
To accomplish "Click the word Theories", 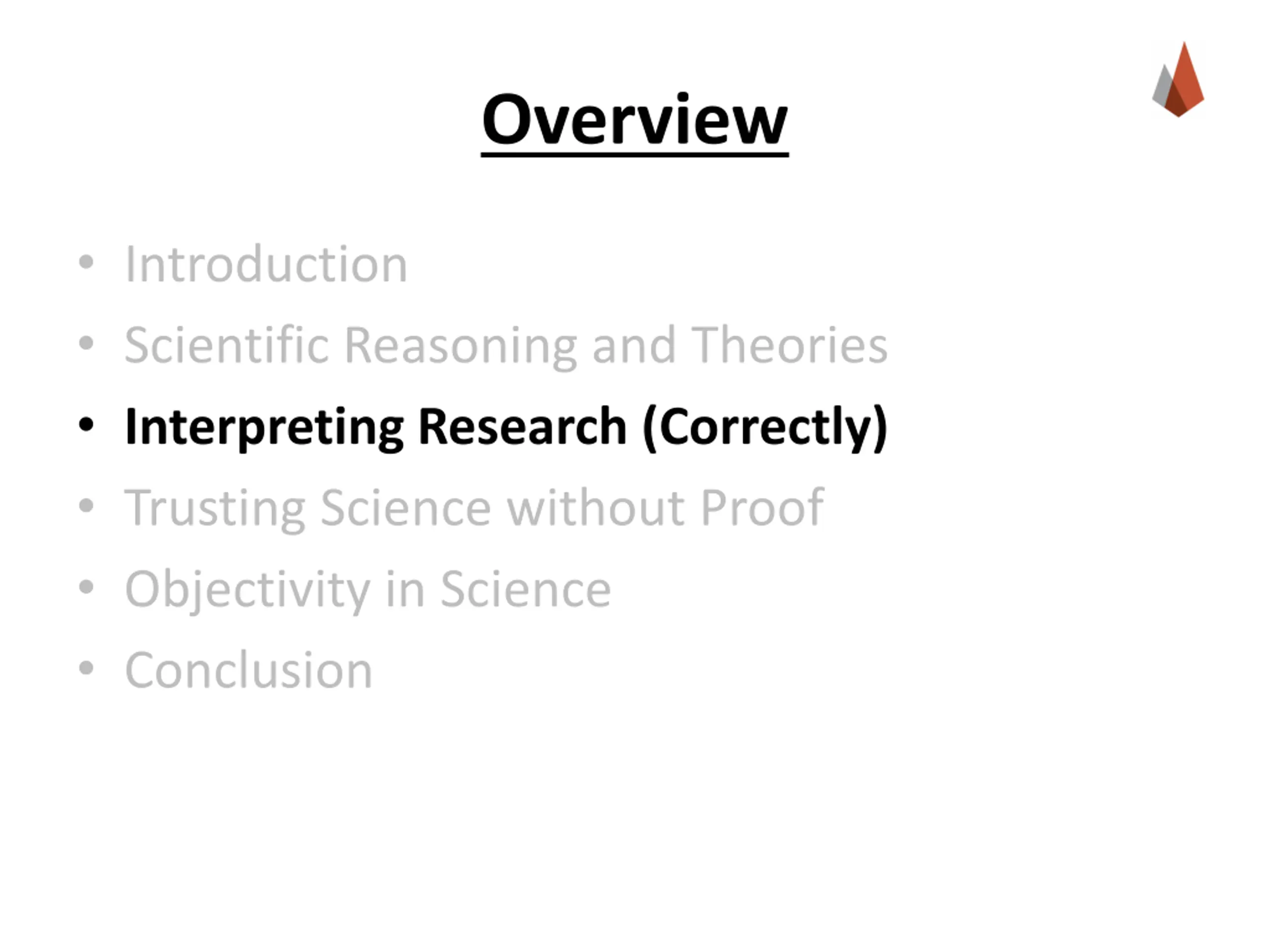I will coord(789,345).
